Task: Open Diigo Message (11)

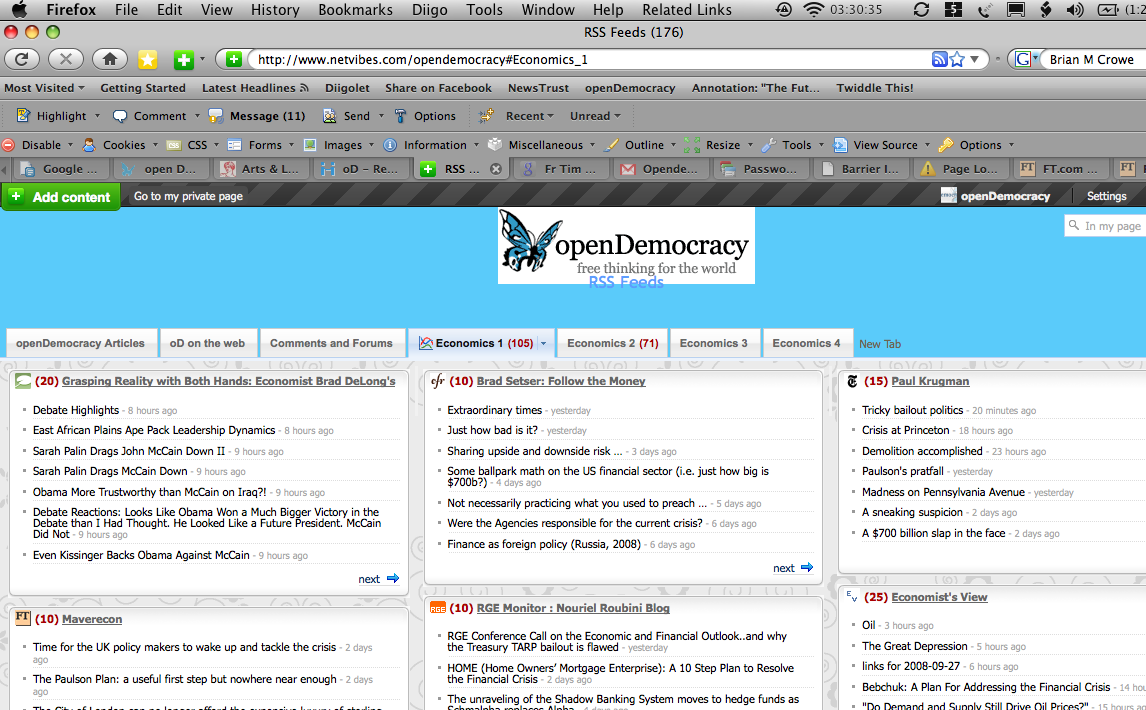Action: (x=257, y=116)
